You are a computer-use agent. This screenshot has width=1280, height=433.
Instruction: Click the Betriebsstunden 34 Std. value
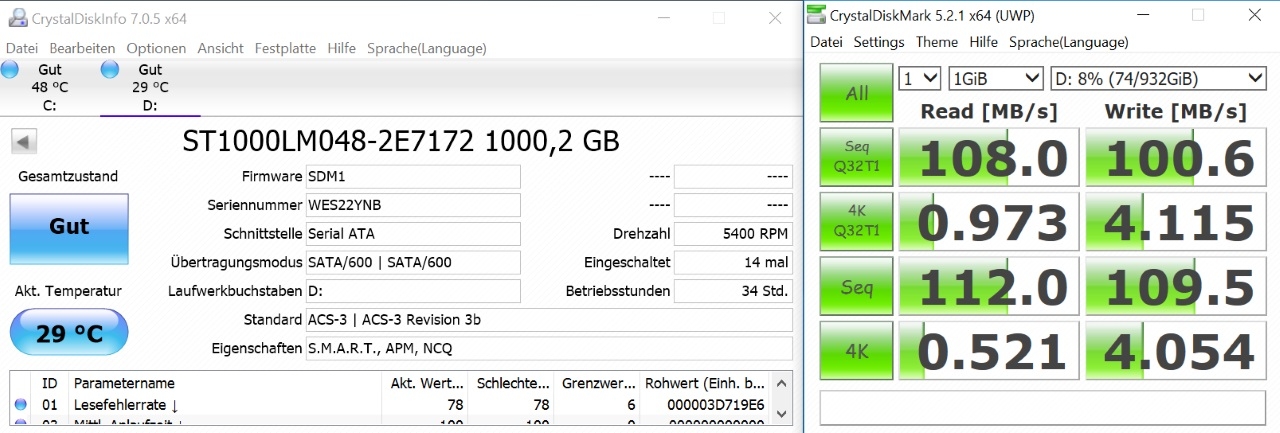pyautogui.click(x=733, y=291)
